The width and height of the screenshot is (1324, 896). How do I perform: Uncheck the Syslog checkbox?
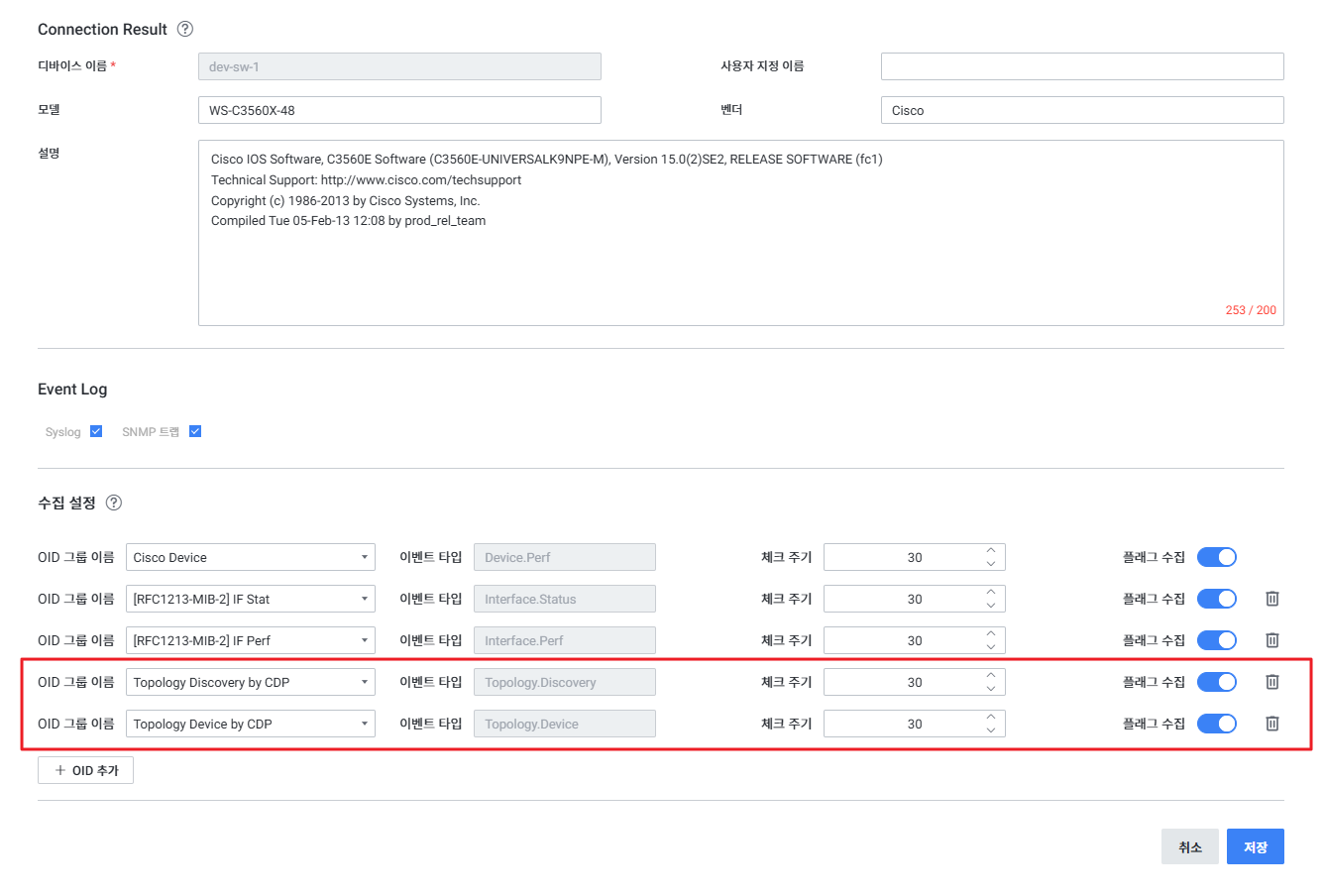pos(96,431)
